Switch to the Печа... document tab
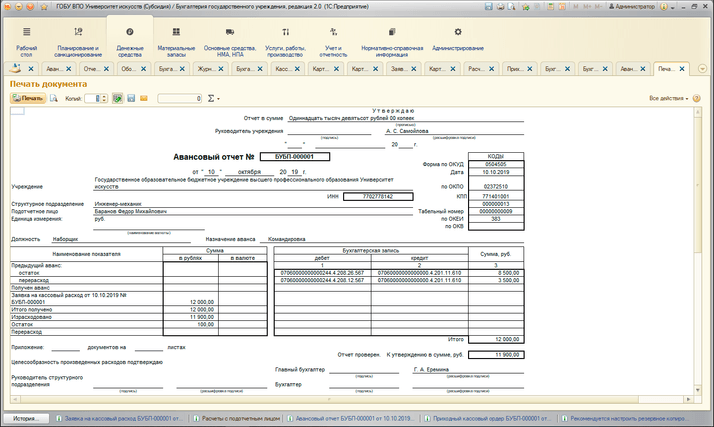 670,69
